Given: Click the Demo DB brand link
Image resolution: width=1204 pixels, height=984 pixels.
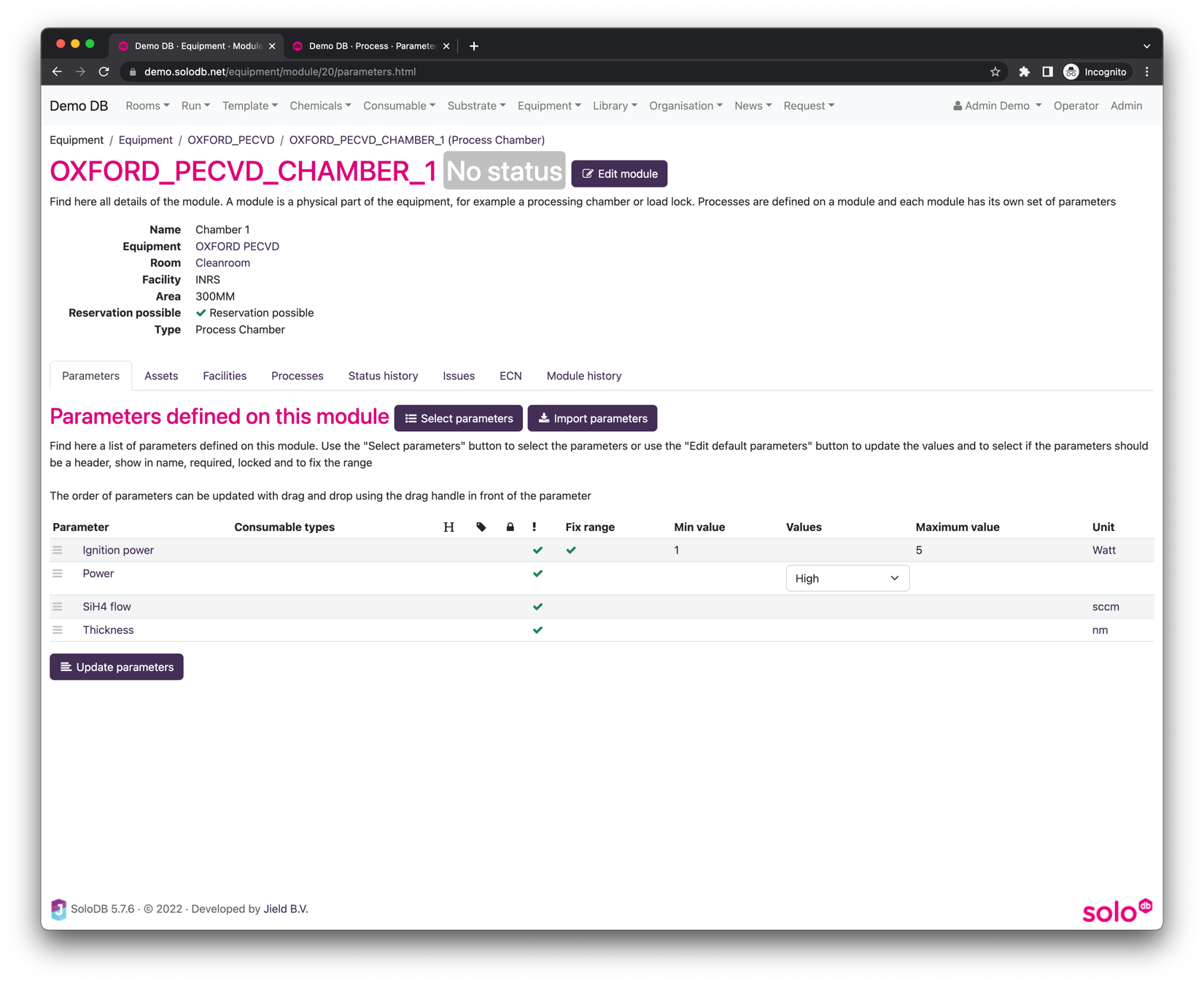Looking at the screenshot, I should 79,106.
